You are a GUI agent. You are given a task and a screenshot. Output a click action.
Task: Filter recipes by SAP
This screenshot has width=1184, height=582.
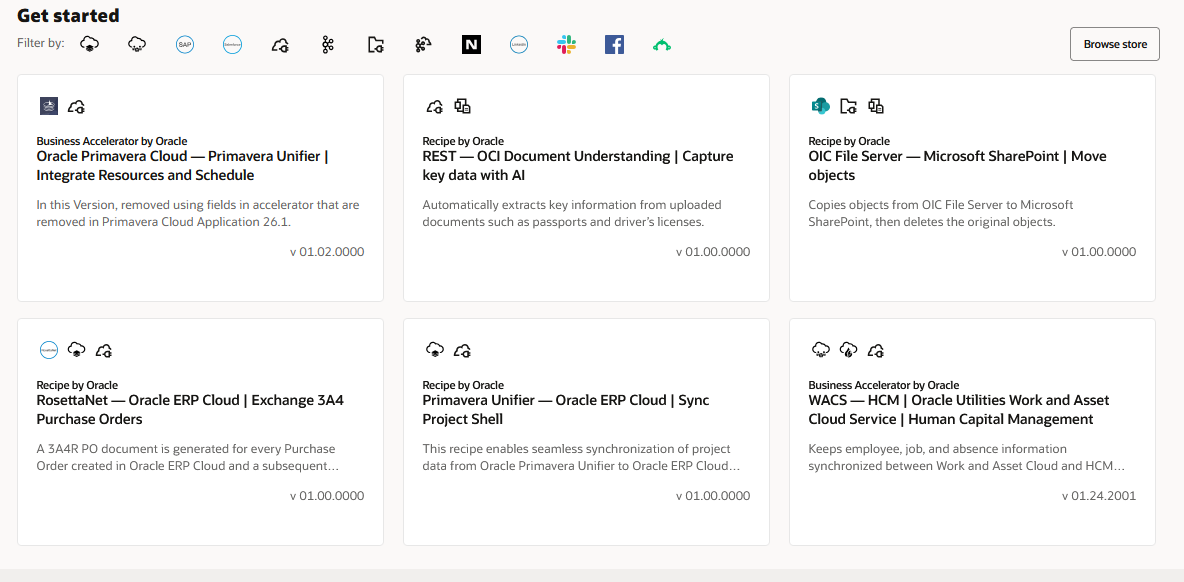(x=184, y=45)
